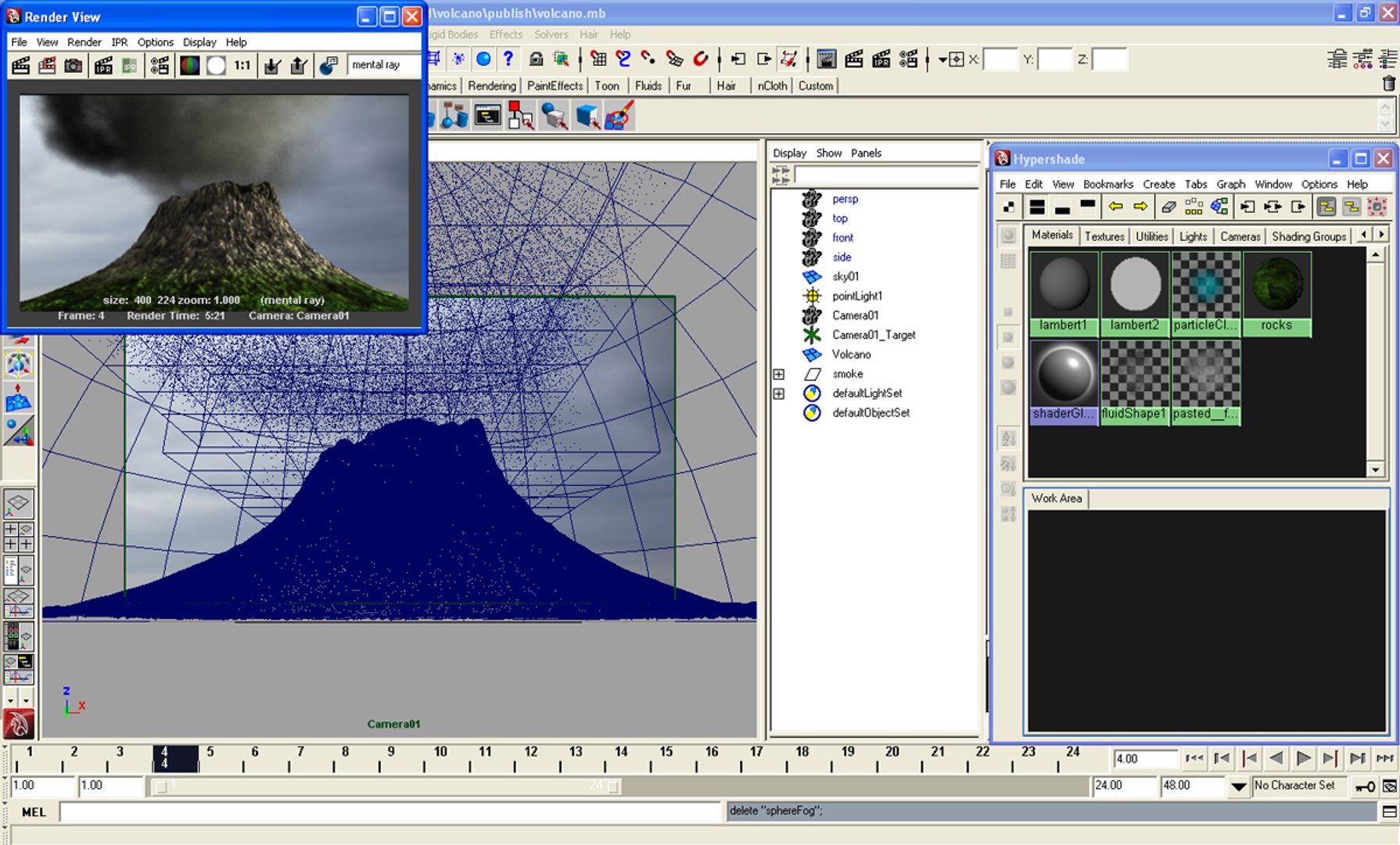Select the fluidShape1 material swatch

coord(1134,383)
